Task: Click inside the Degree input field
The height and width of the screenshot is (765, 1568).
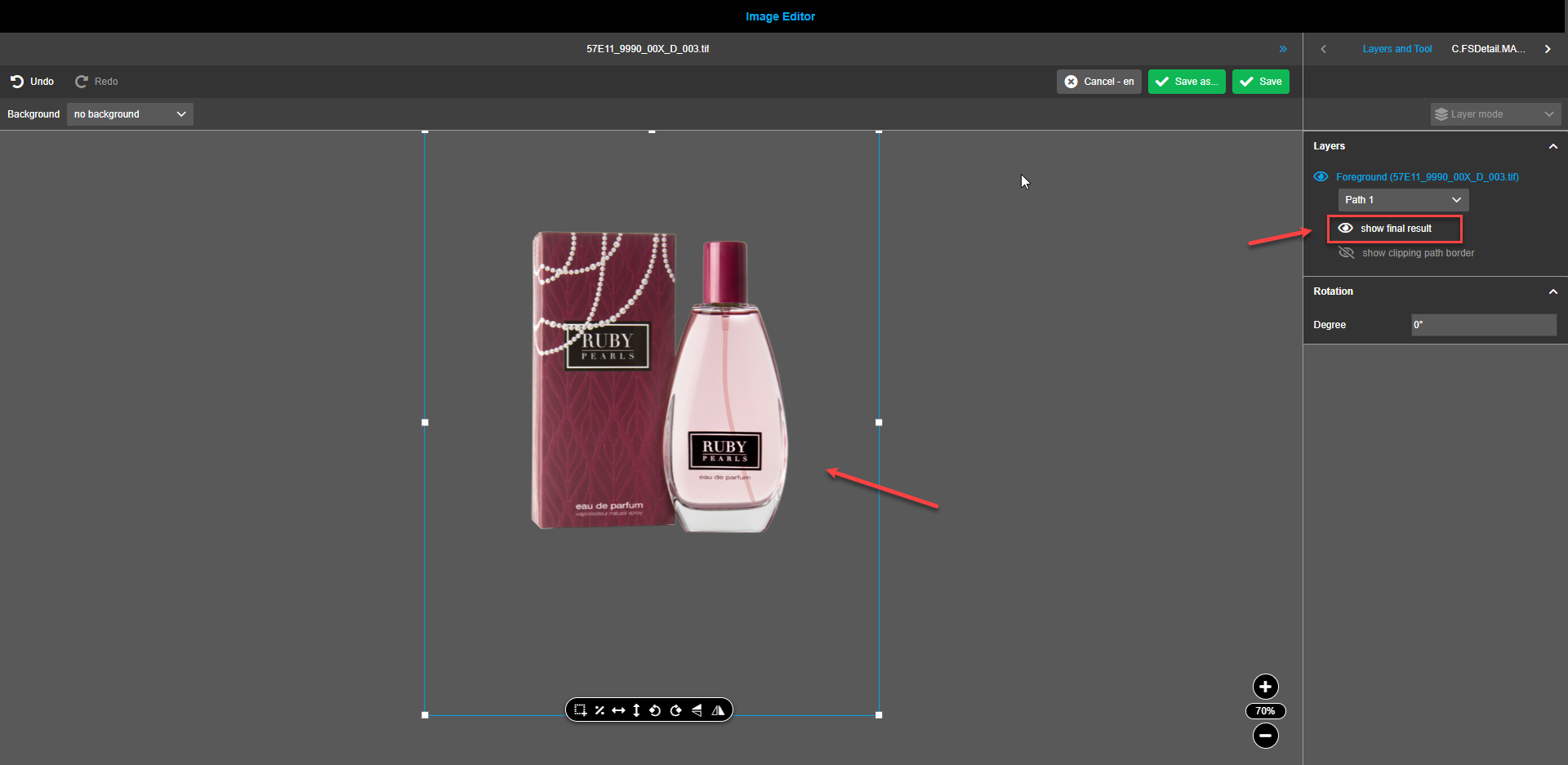Action: pyautogui.click(x=1483, y=324)
